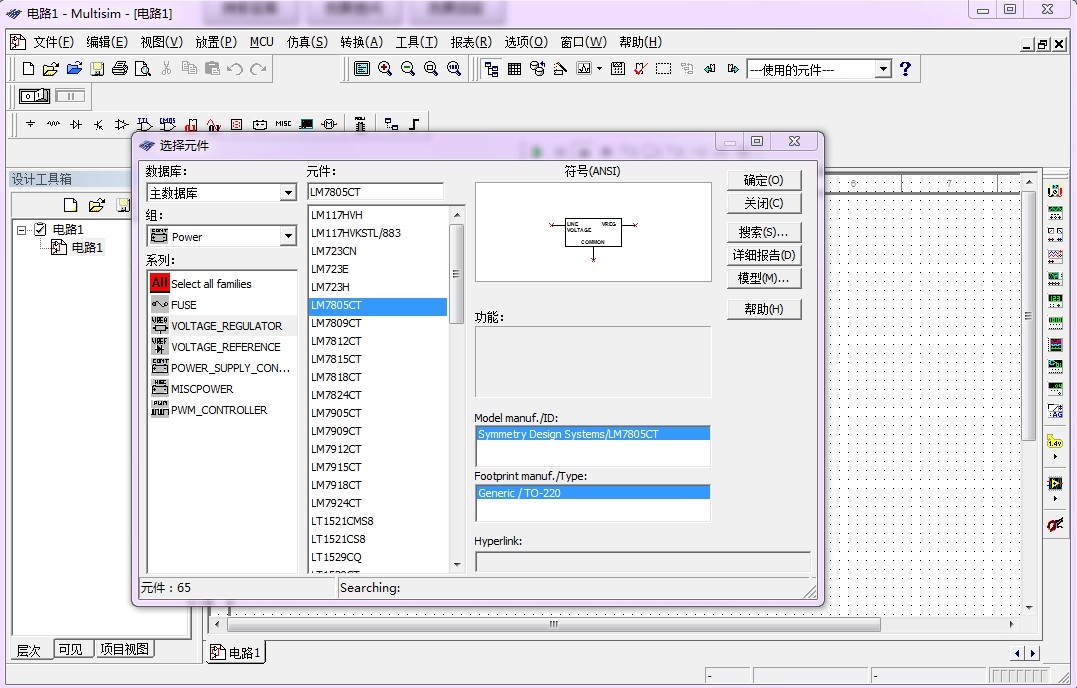Open the 数据库 主数据库 dropdown
The image size is (1077, 688).
point(288,193)
